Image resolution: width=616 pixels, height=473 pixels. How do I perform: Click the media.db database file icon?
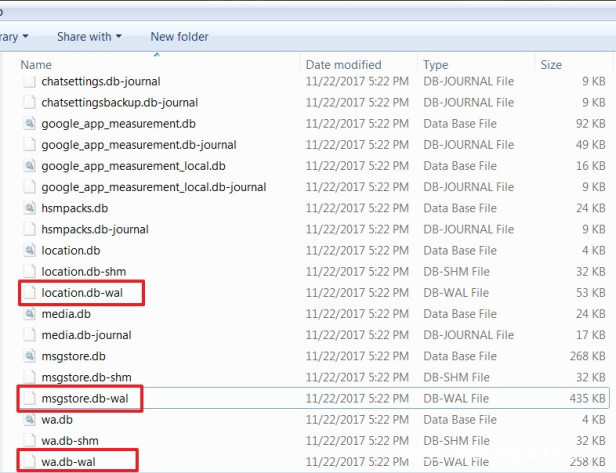click(29, 314)
